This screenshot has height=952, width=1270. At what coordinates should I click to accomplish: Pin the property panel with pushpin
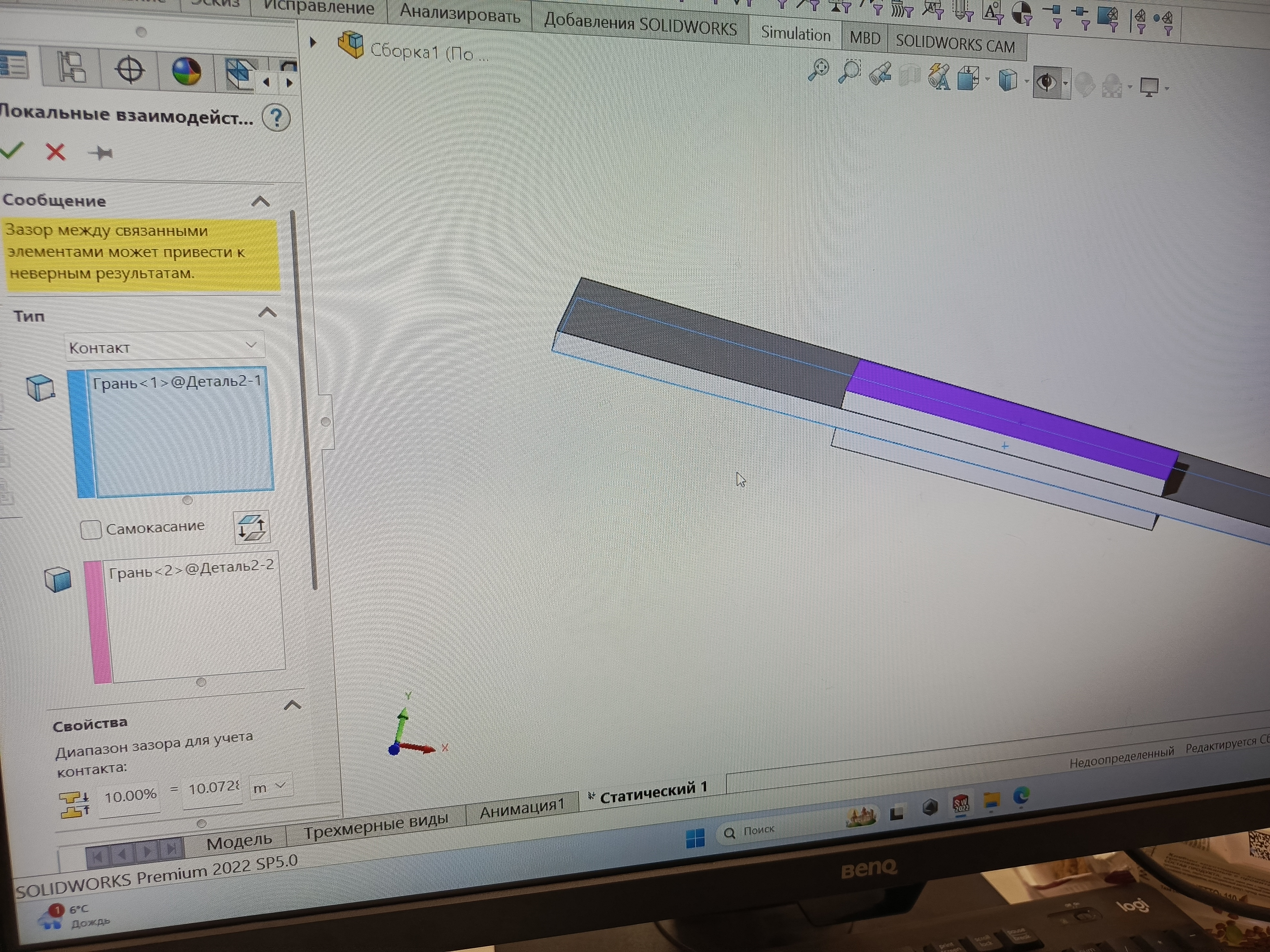point(101,153)
